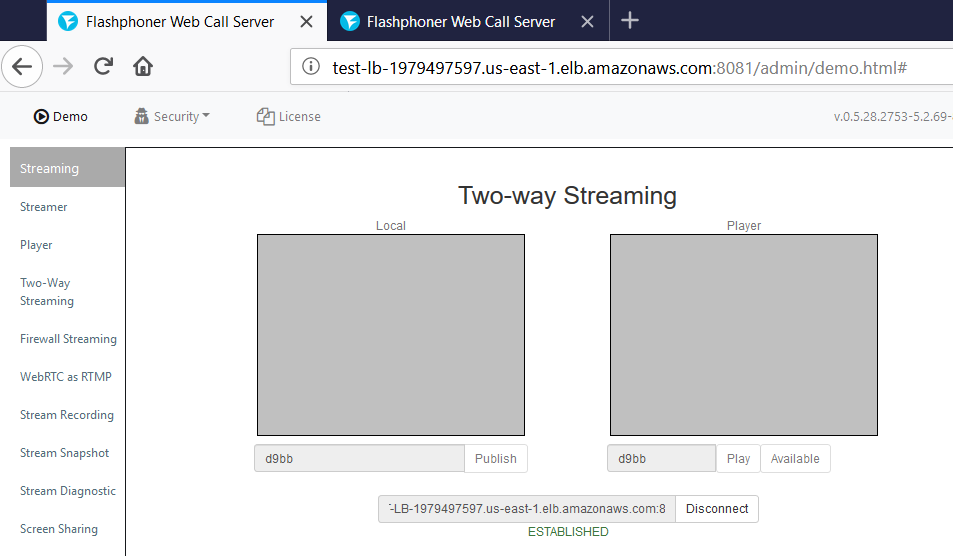Open Stream Recording in the sidebar
This screenshot has height=556, width=953.
(x=67, y=415)
